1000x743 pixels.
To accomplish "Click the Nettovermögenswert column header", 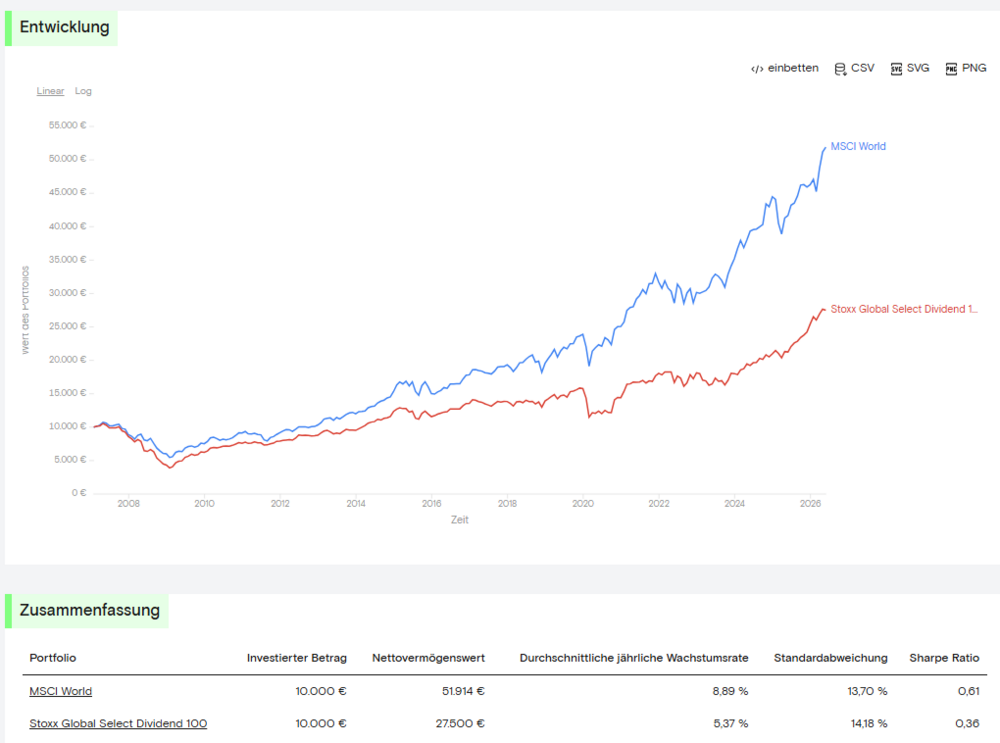I will [429, 658].
